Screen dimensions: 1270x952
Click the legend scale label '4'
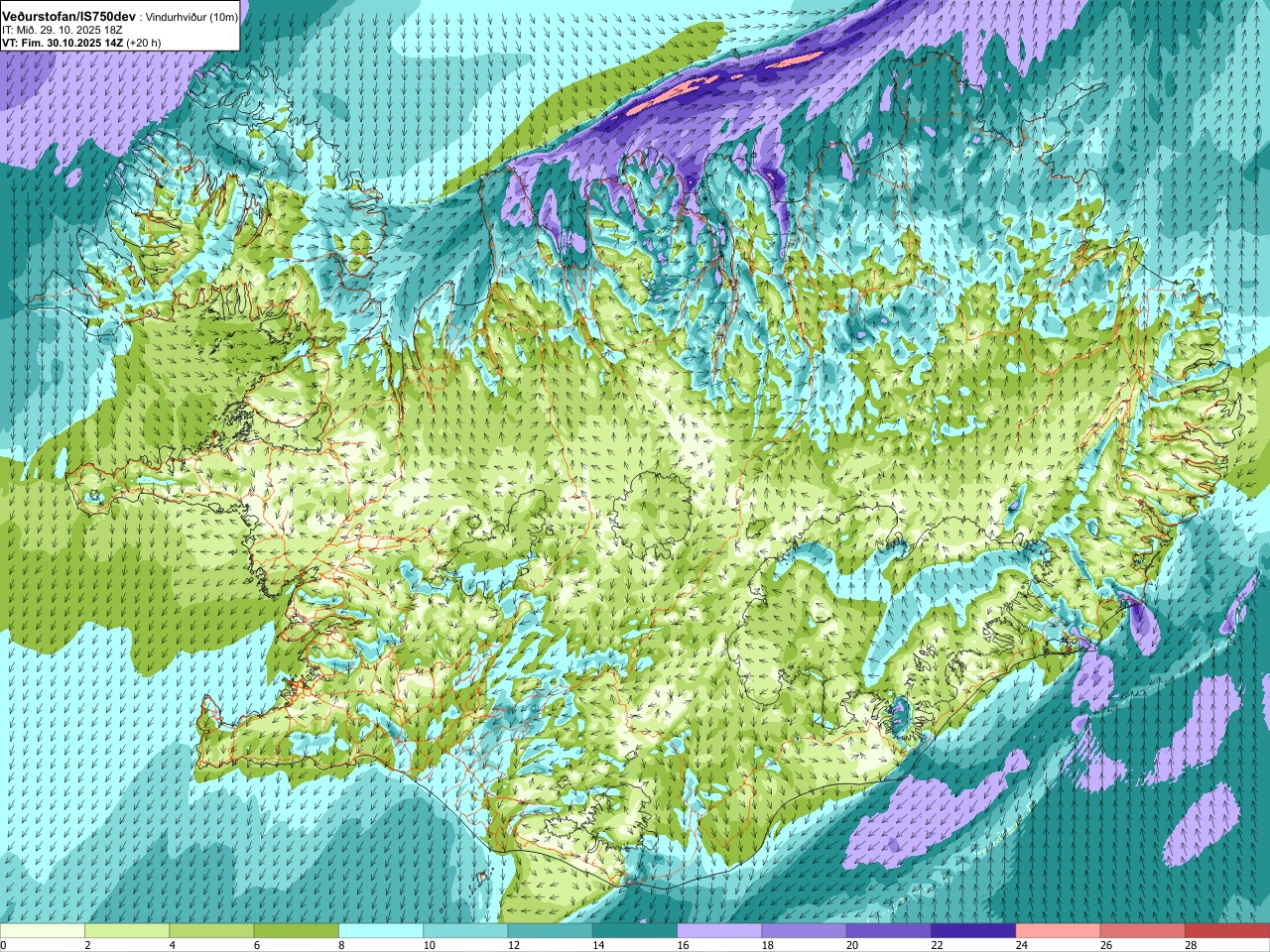[172, 945]
